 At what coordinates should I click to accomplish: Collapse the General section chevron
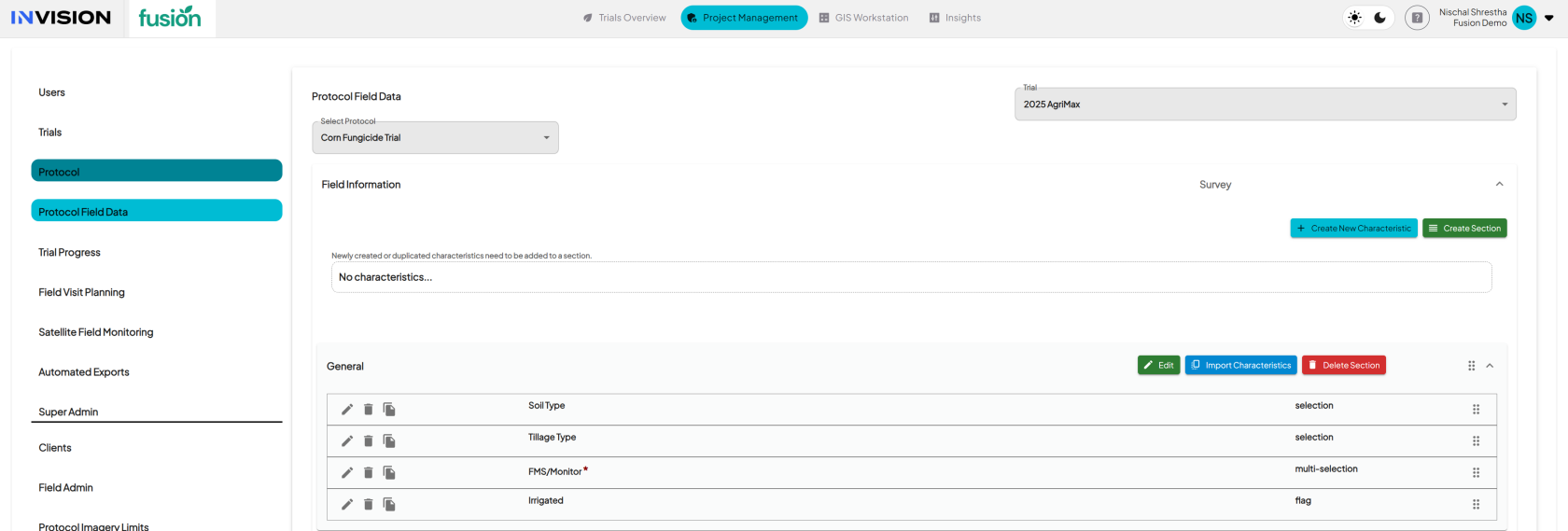coord(1490,366)
